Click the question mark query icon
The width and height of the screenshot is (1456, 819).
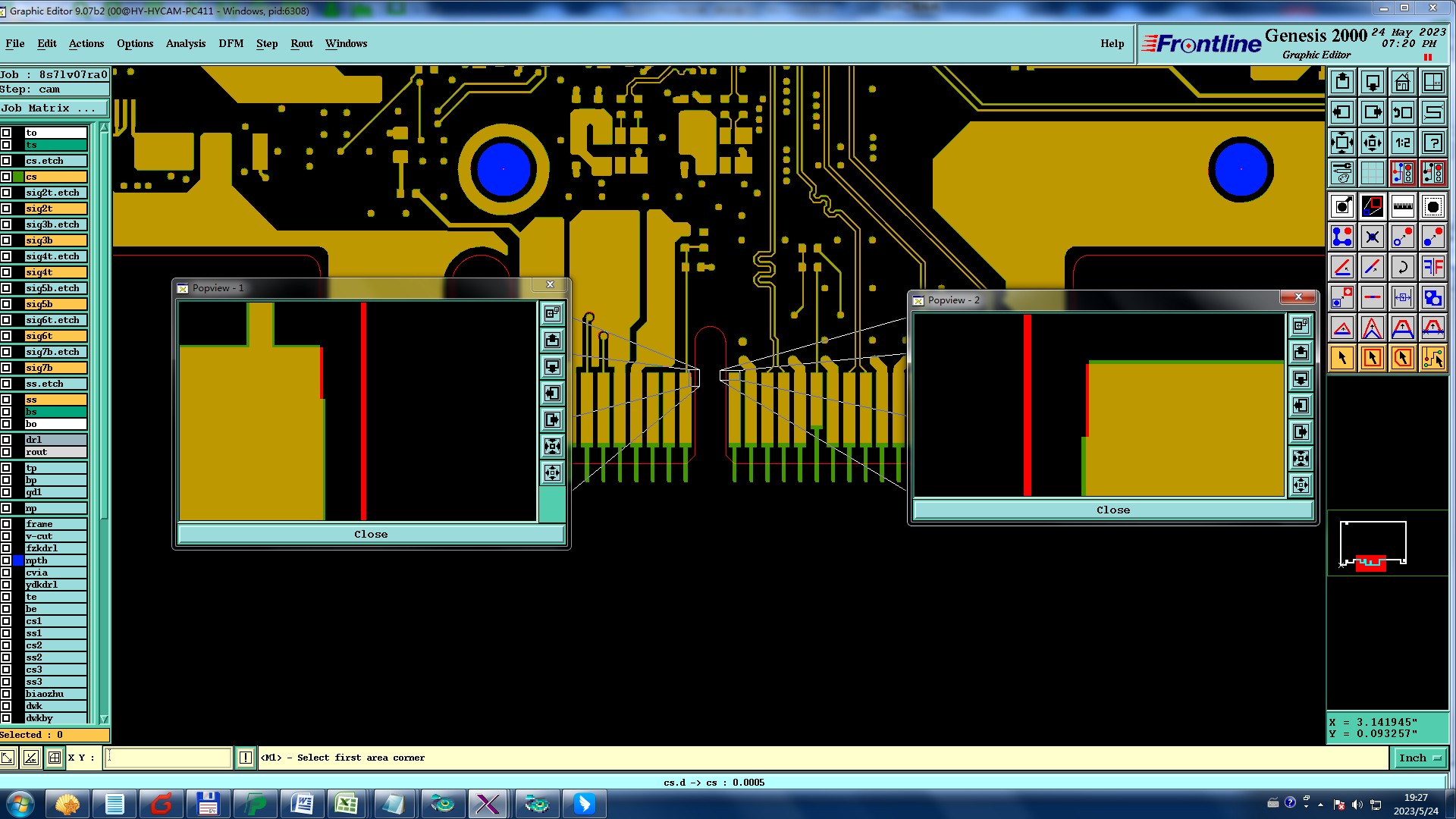coord(1433,143)
